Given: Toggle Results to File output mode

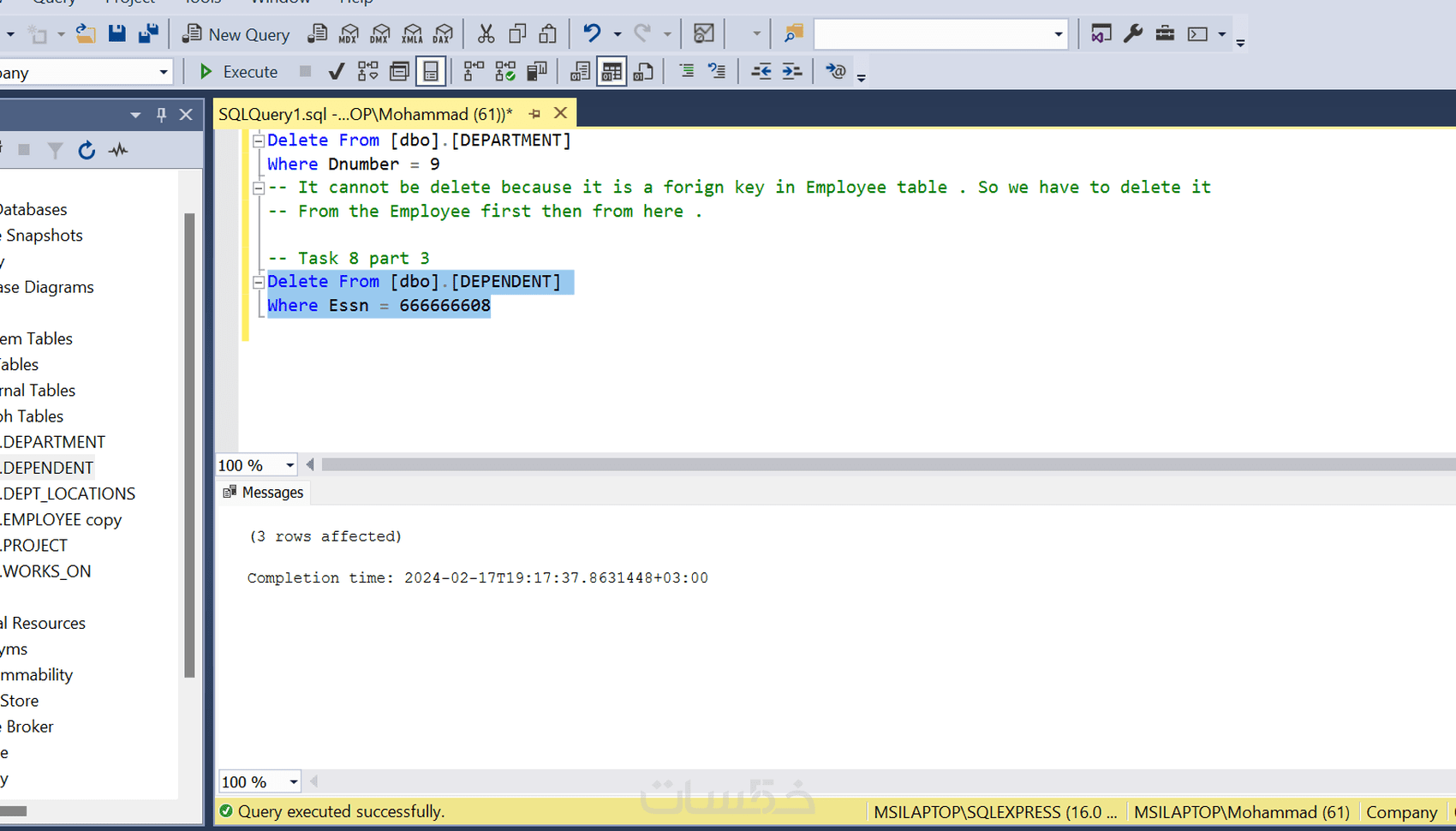Looking at the screenshot, I should point(643,71).
